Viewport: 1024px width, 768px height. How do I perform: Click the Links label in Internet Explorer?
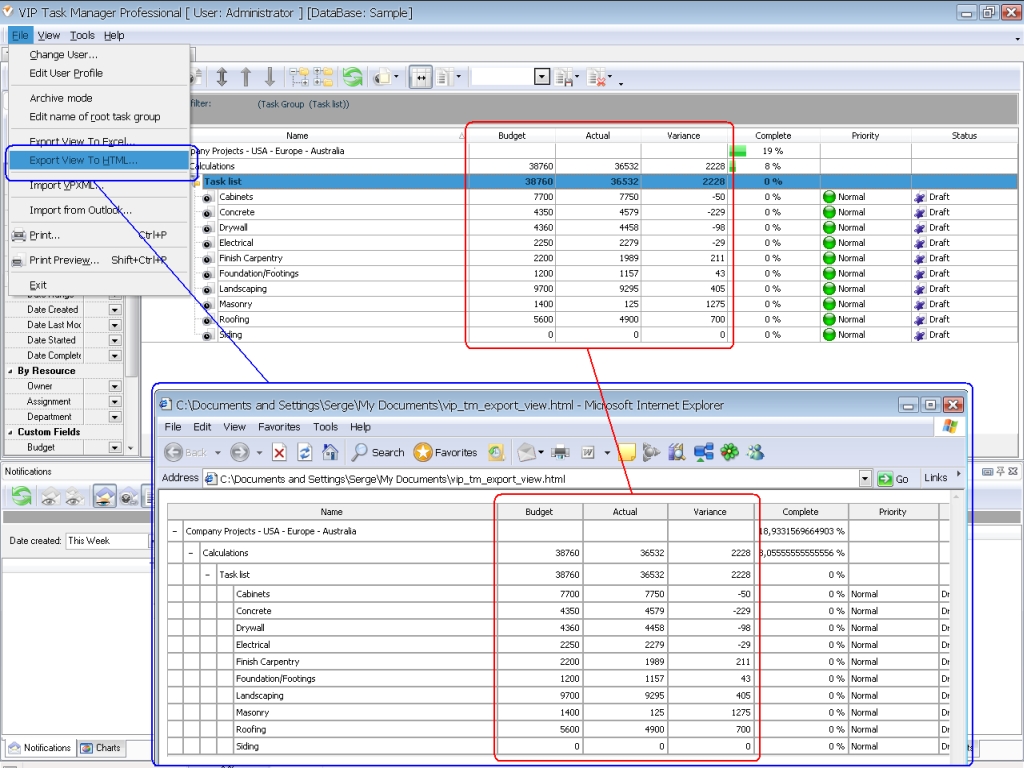pos(936,477)
